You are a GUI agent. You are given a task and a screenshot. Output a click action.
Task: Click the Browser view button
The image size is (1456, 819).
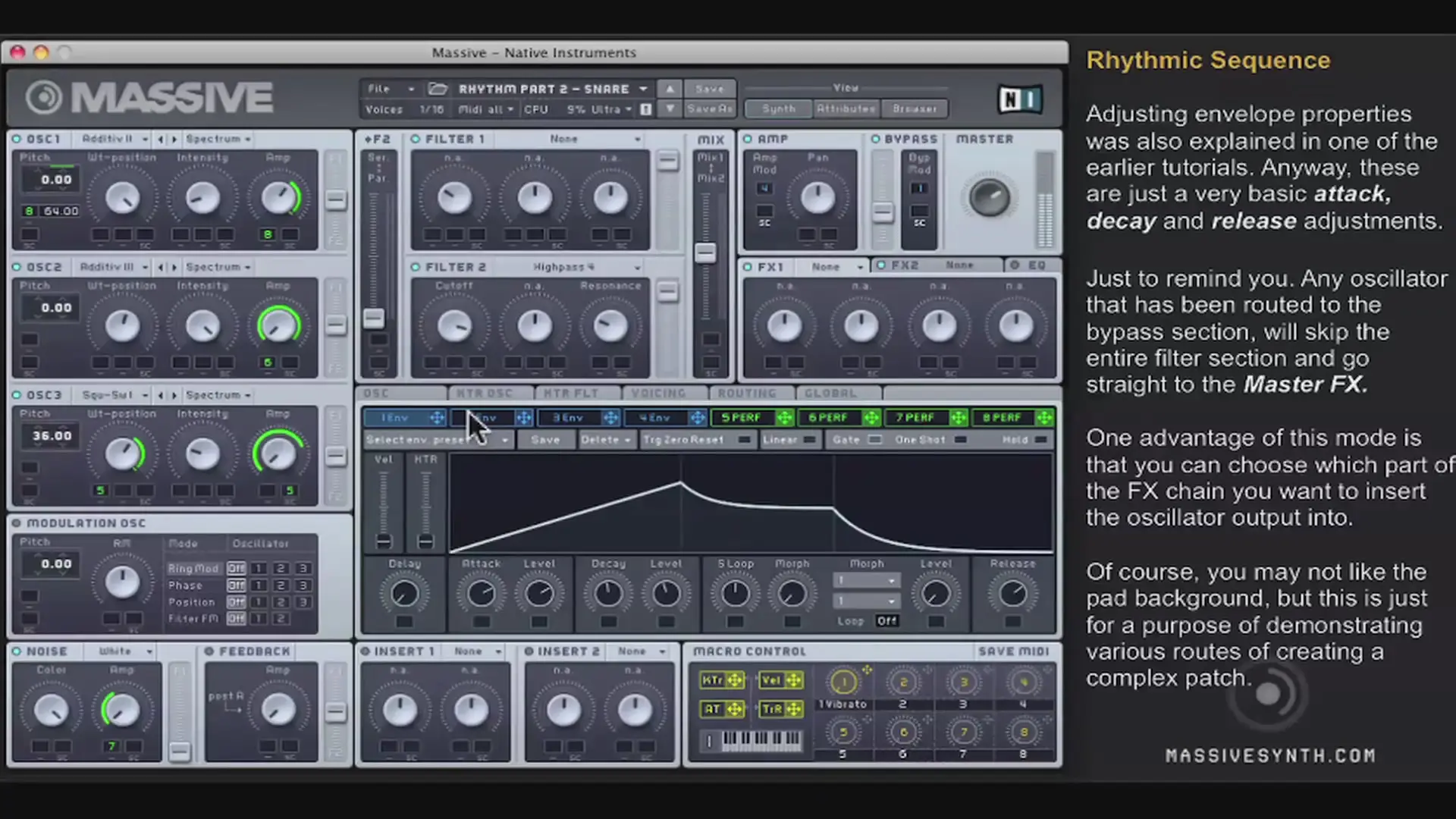point(915,108)
